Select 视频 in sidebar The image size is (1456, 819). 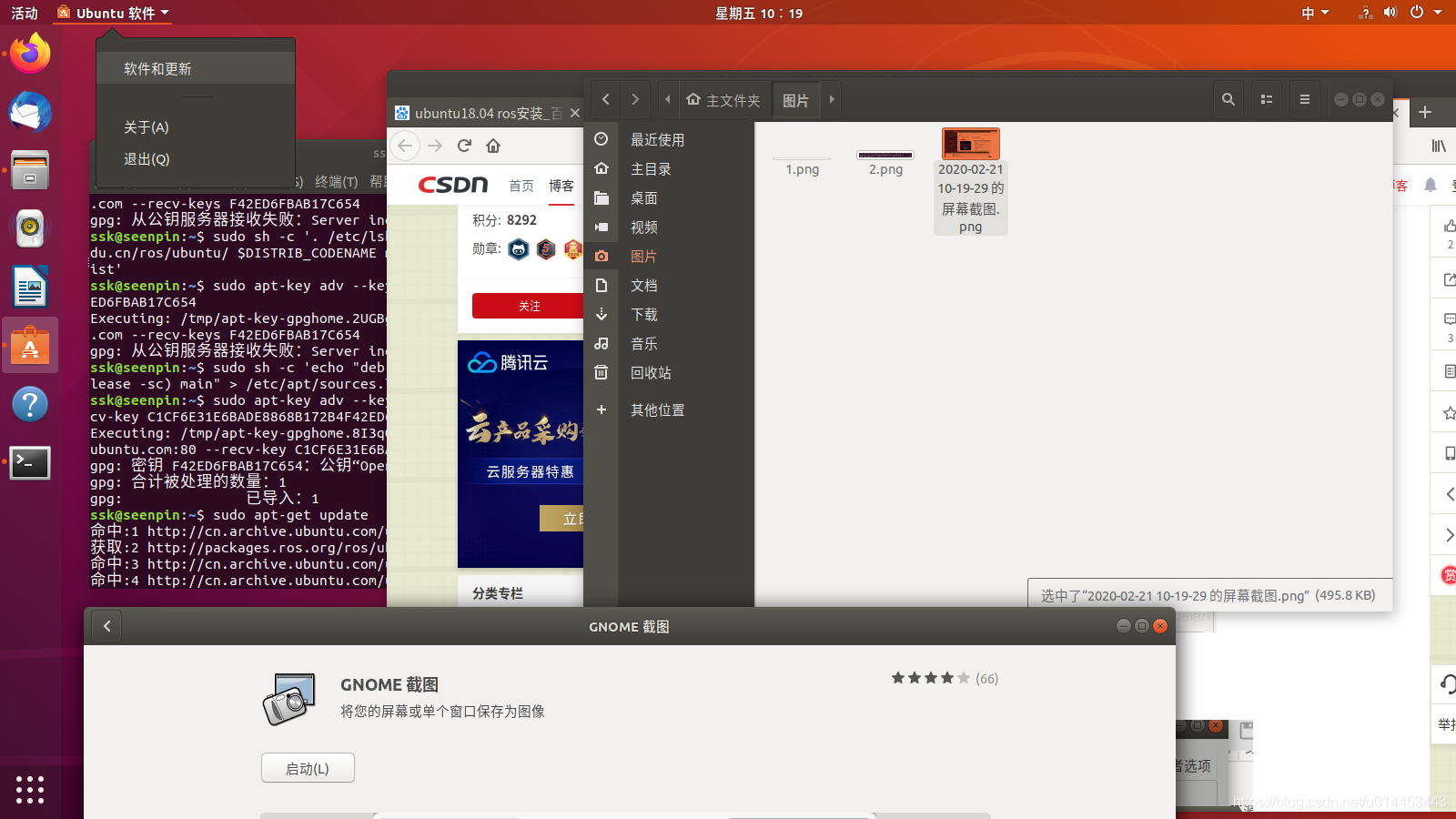669,227
